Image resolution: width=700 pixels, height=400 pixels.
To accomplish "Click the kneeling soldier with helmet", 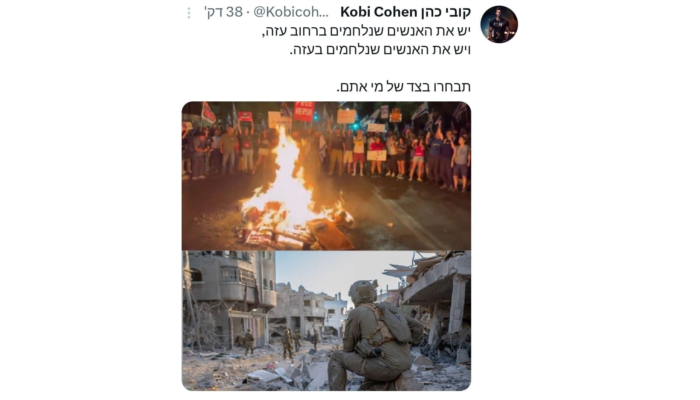I will [x=374, y=335].
